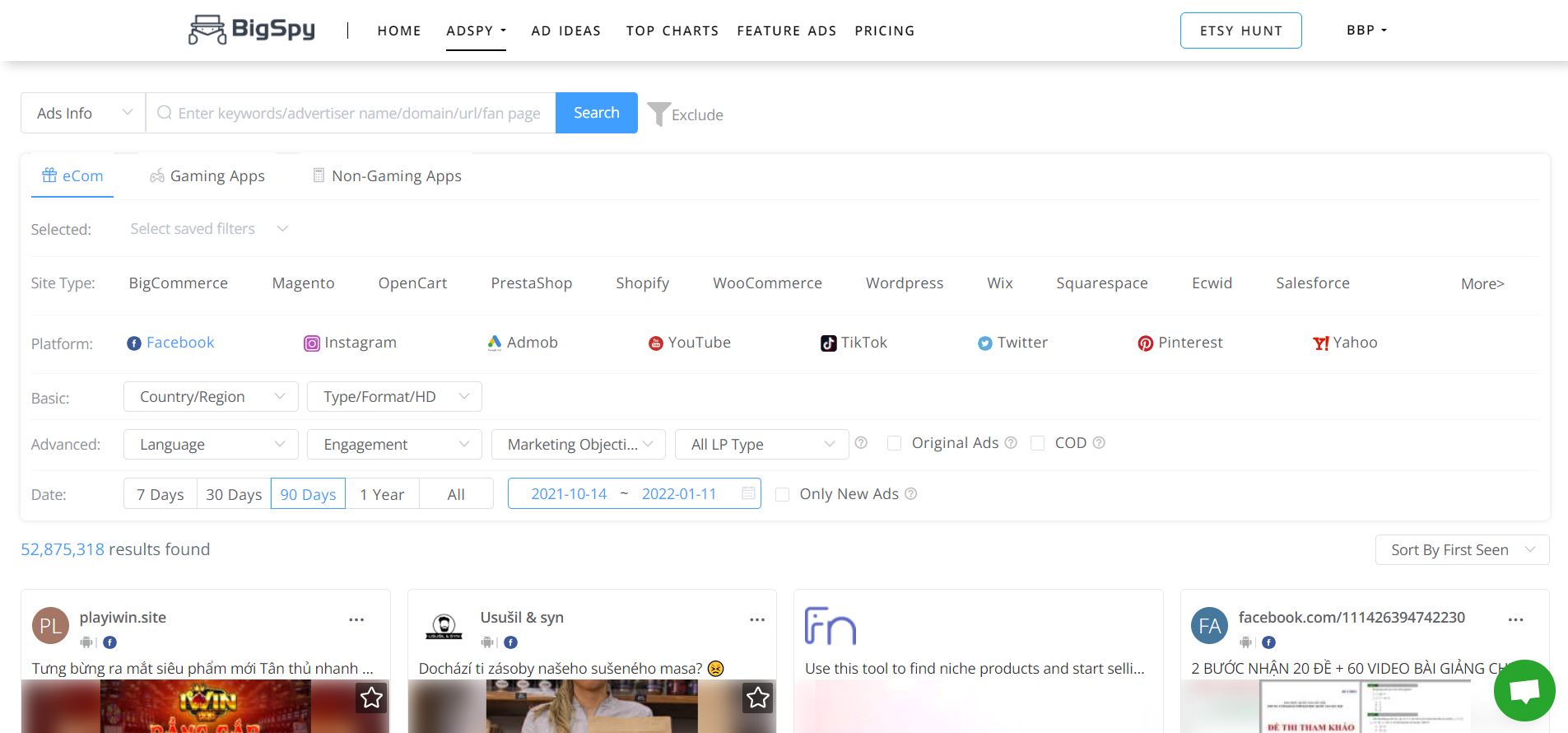Enable the Original Ads checkbox
The height and width of the screenshot is (733, 1568).
click(x=894, y=443)
